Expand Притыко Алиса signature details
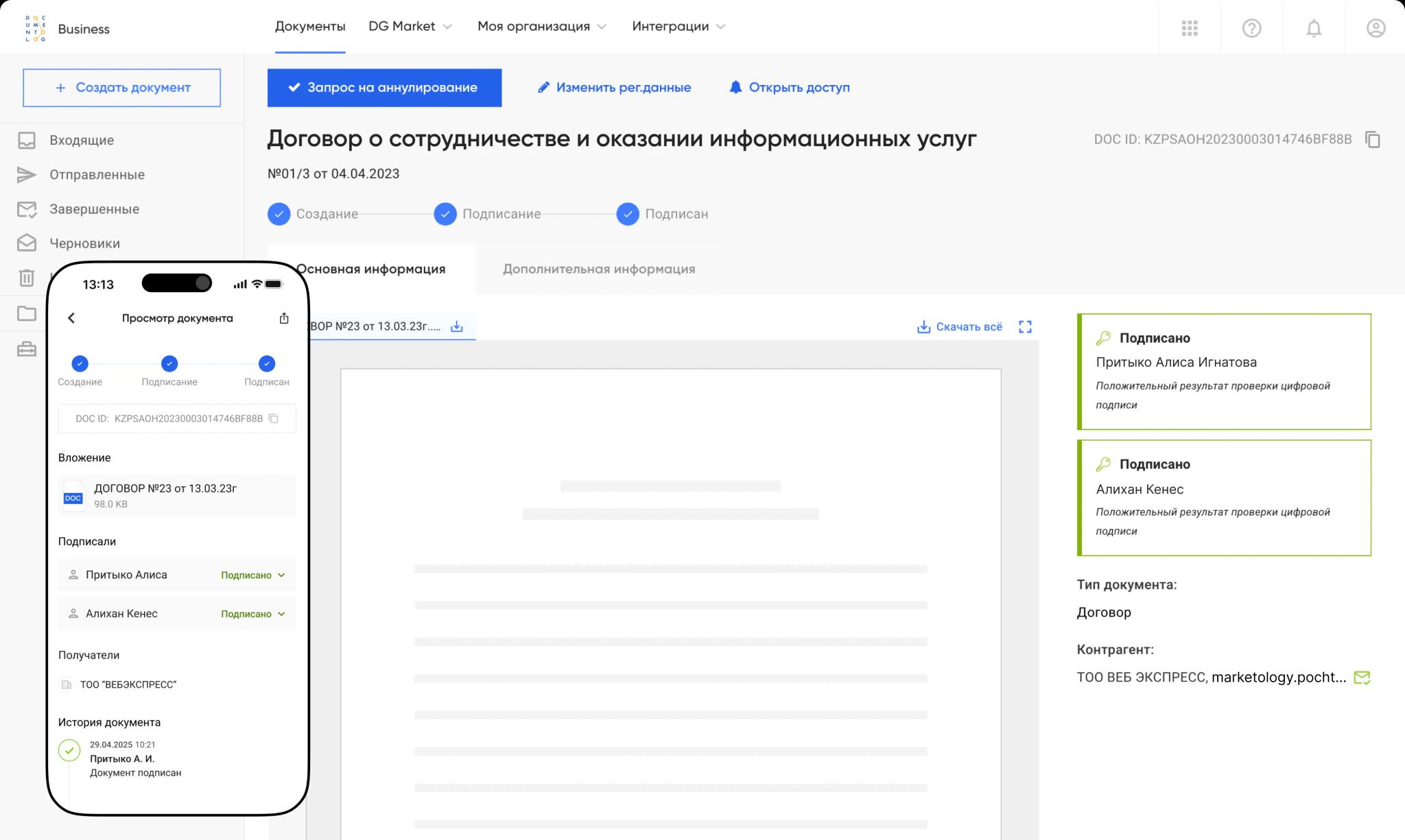The image size is (1405, 840). pos(281,575)
